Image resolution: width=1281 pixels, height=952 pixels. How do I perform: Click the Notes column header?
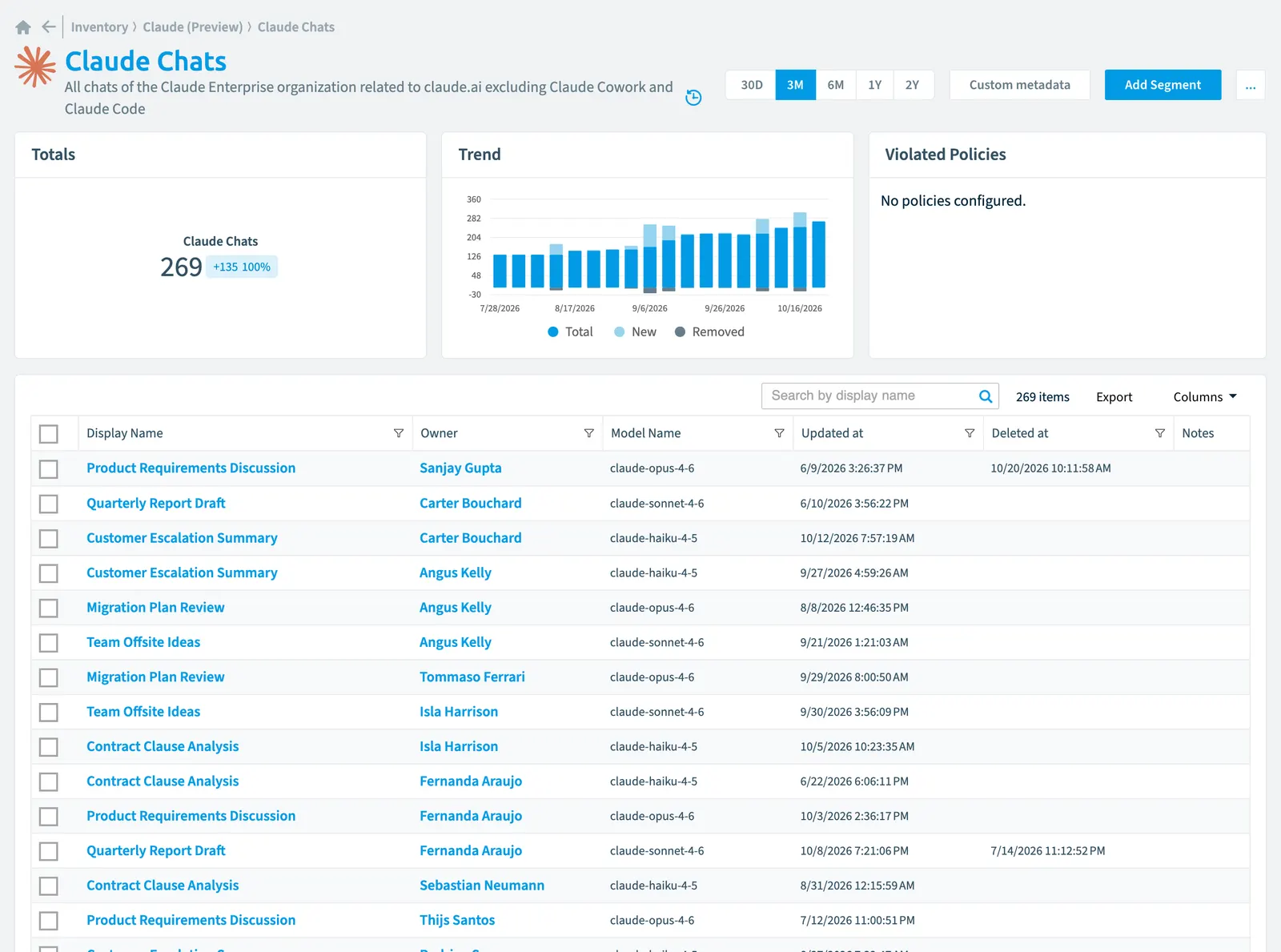pyautogui.click(x=1198, y=433)
